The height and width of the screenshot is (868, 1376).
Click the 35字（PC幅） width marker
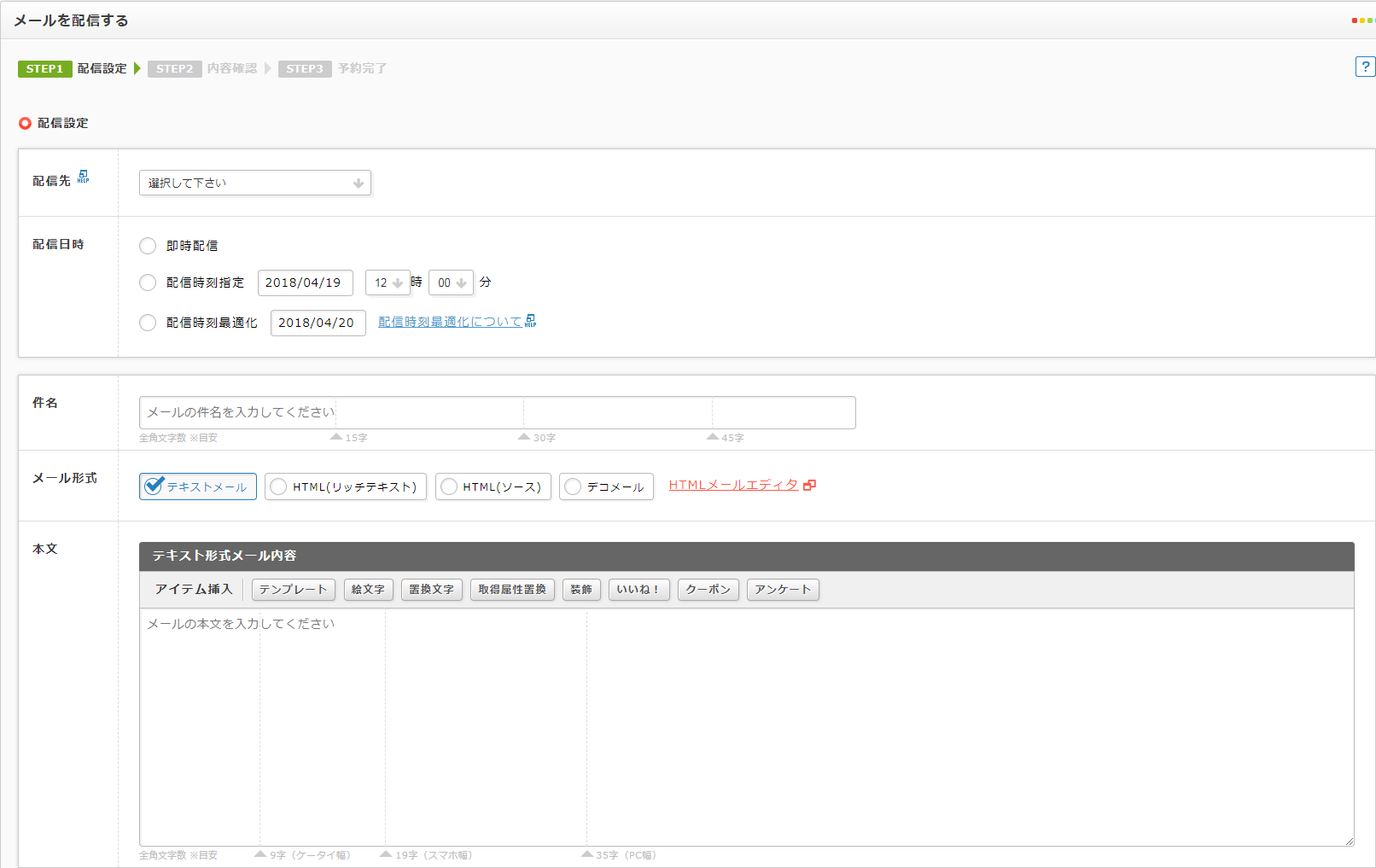[620, 854]
